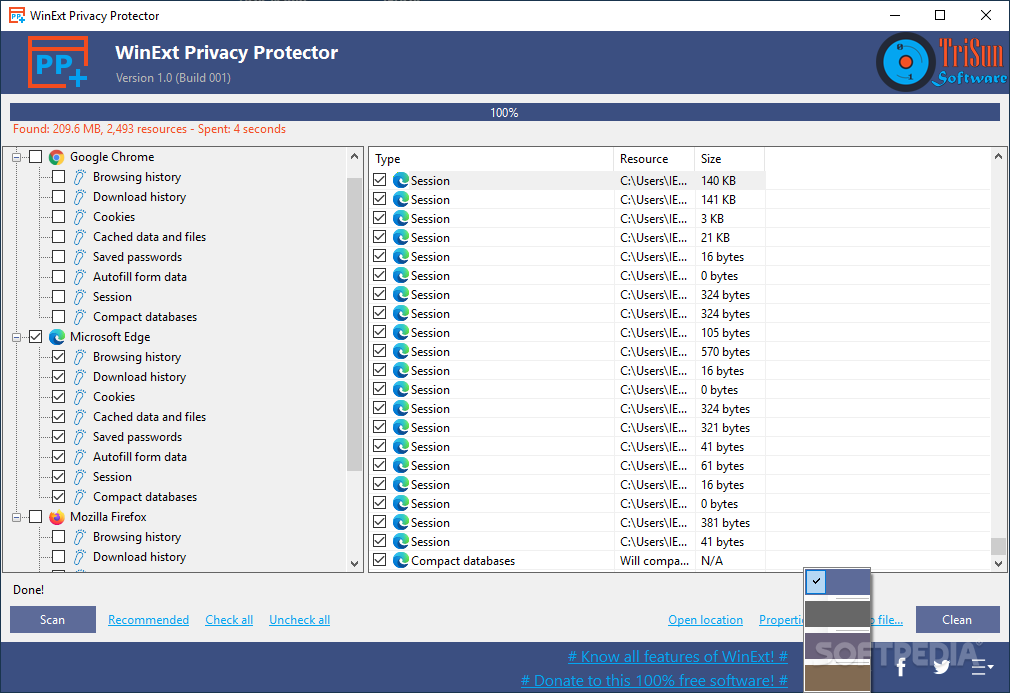
Task: Click Edge icon in the 21 KB Session row
Action: click(401, 238)
